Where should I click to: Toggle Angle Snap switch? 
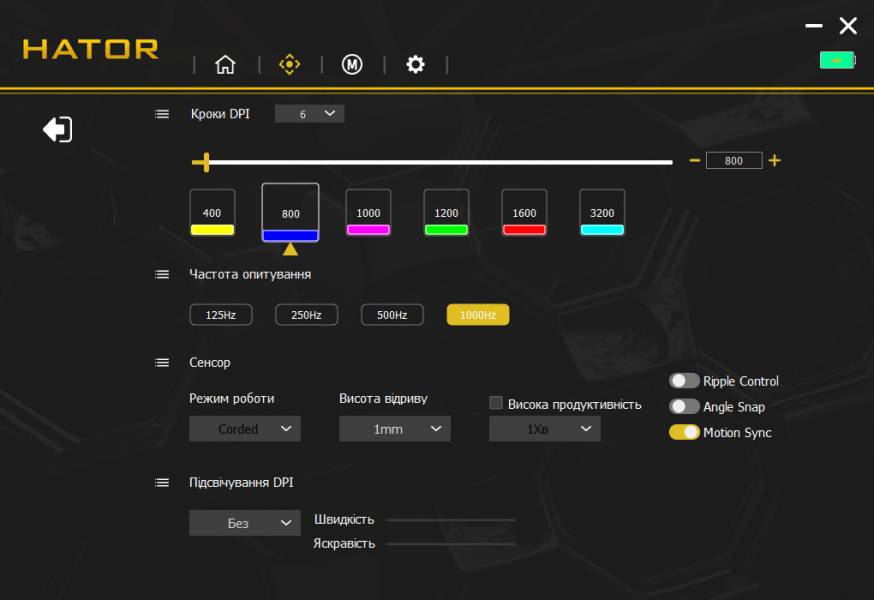[684, 407]
